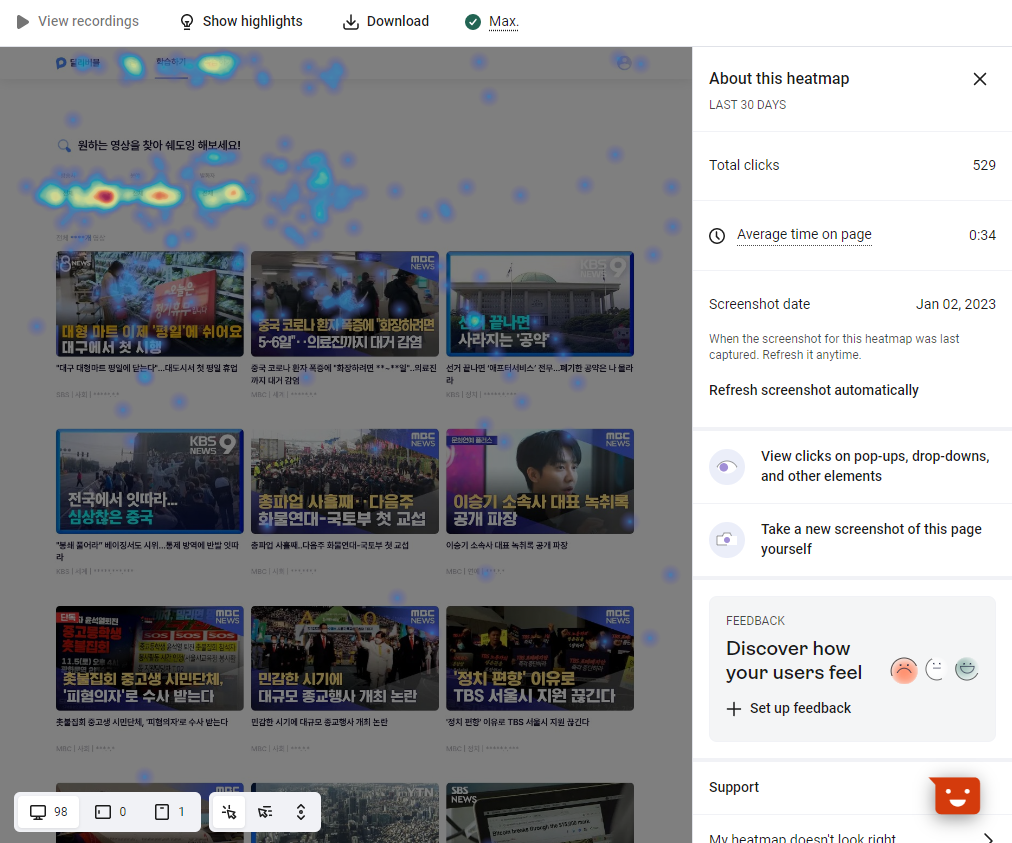Select the happy face feedback emoji

pyautogui.click(x=966, y=669)
